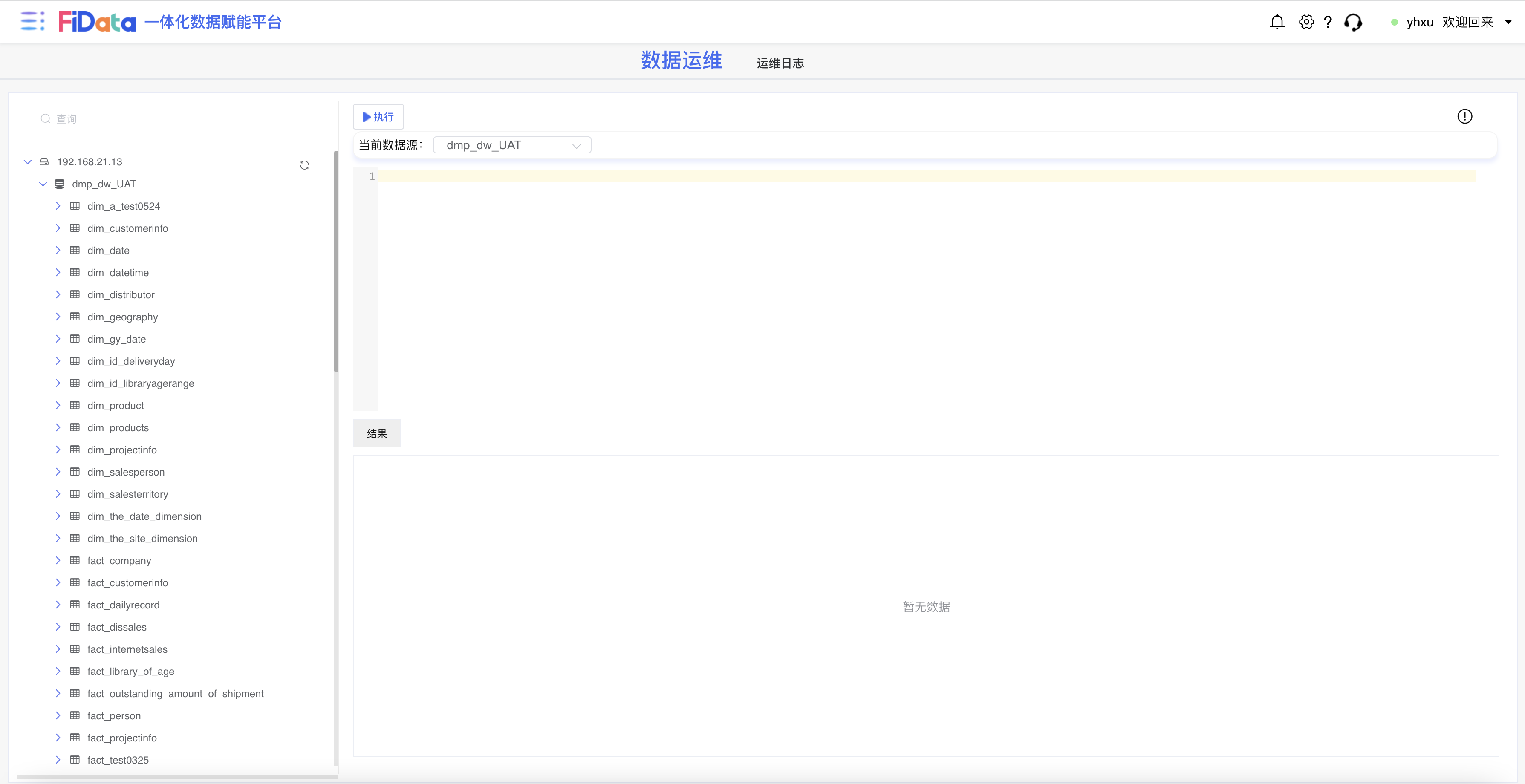The image size is (1525, 784).
Task: Click the info exclamation circle icon
Action: pos(1464,117)
